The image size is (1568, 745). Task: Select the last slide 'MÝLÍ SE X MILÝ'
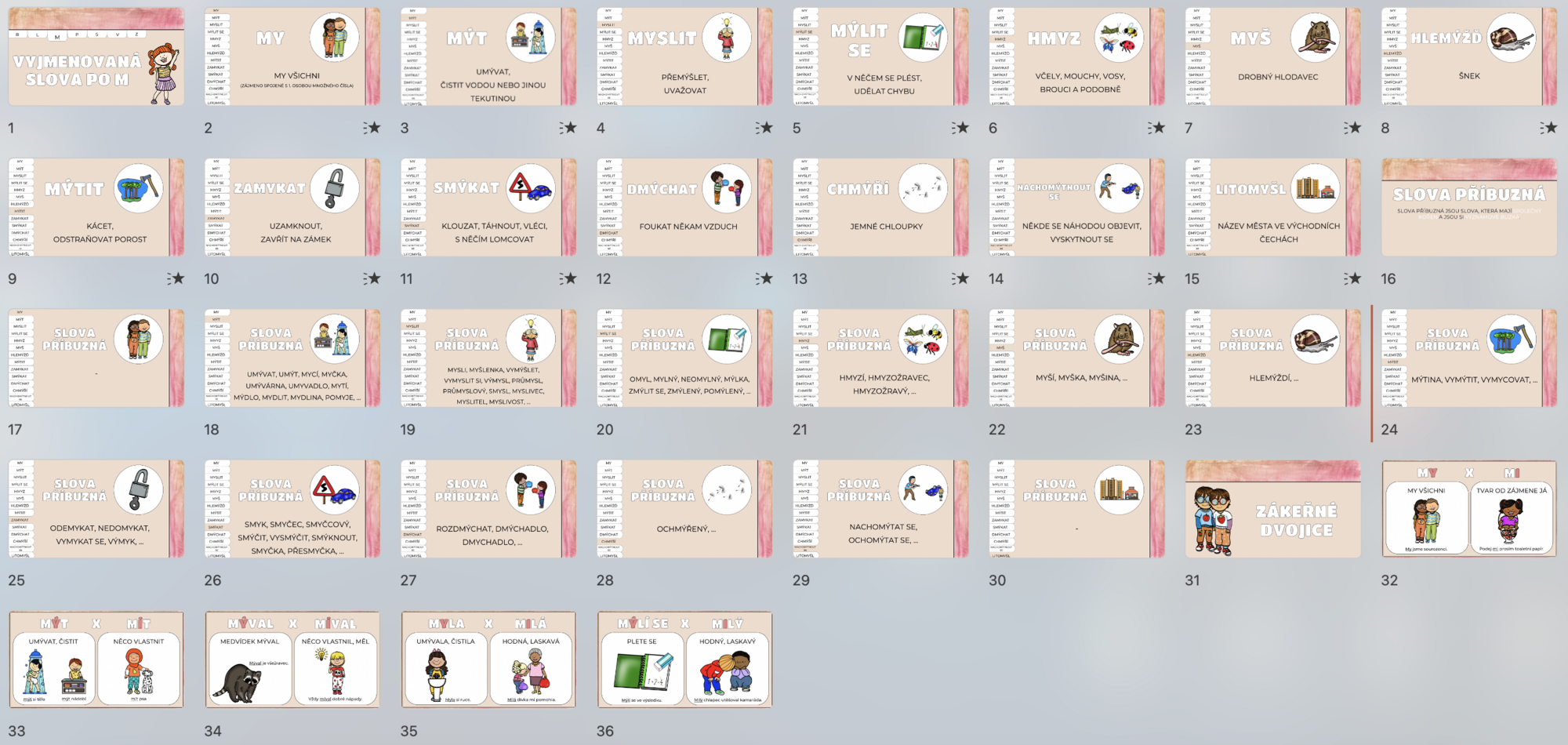(x=684, y=660)
